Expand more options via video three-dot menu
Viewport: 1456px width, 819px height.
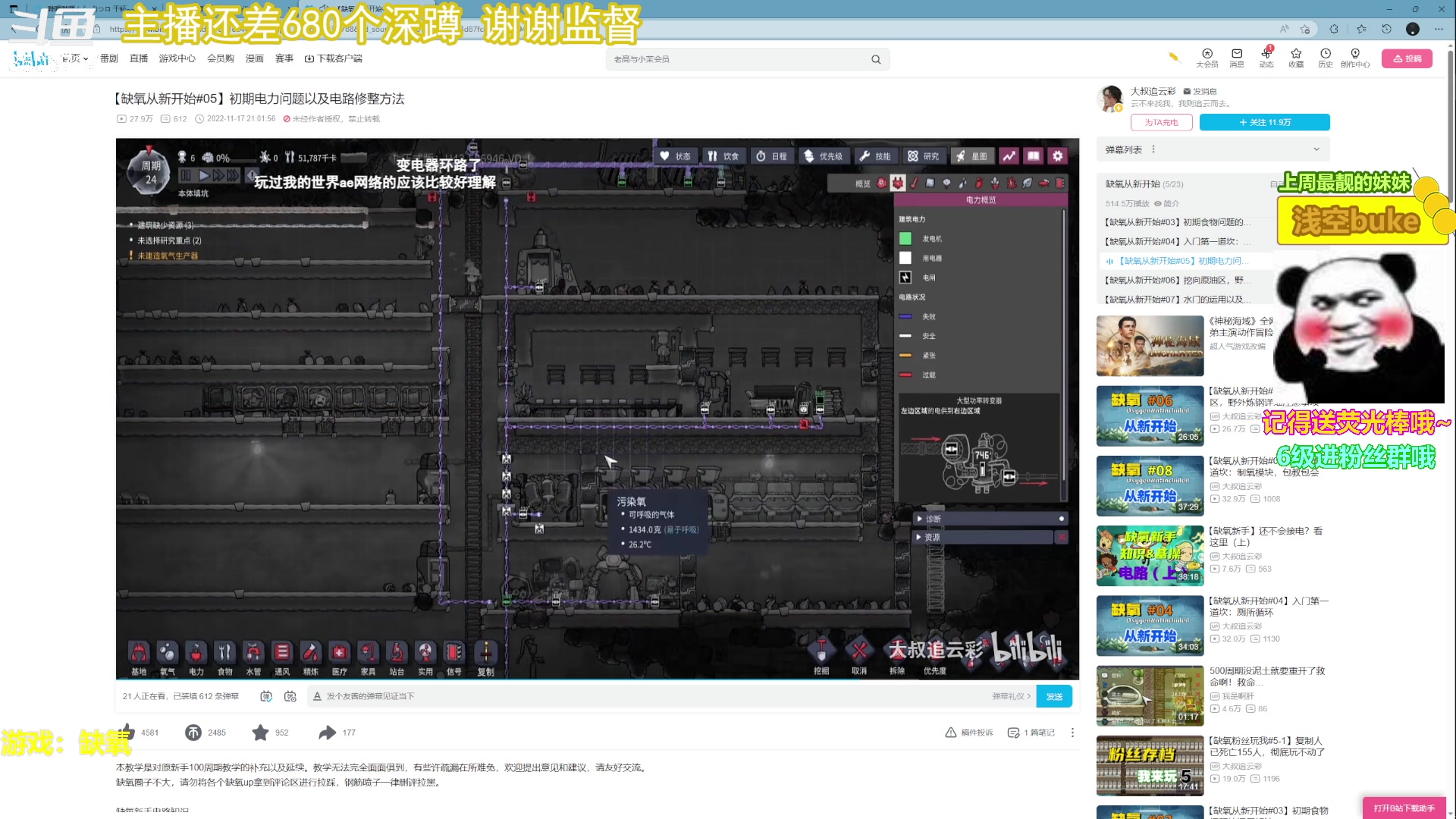pos(1072,733)
